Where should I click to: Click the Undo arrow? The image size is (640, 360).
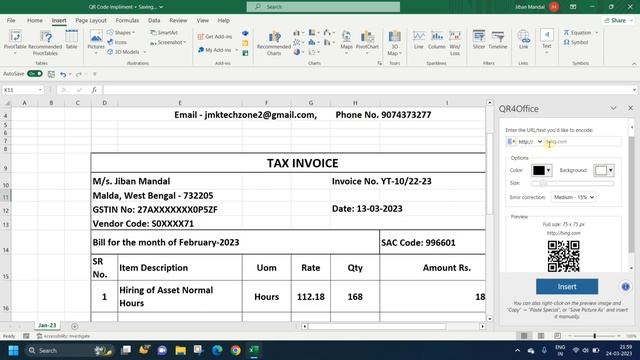63,74
